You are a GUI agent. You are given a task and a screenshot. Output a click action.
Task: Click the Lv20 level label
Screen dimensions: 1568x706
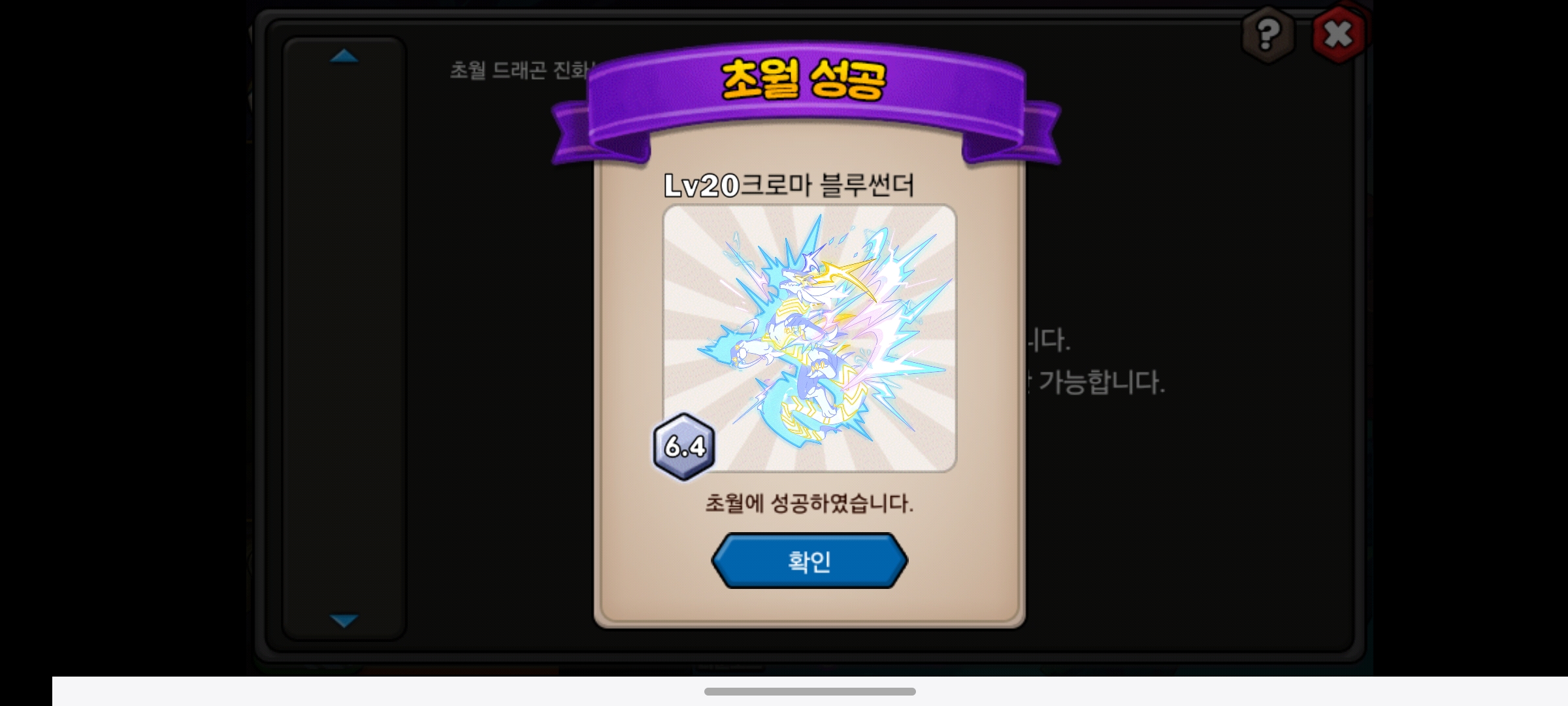click(702, 186)
